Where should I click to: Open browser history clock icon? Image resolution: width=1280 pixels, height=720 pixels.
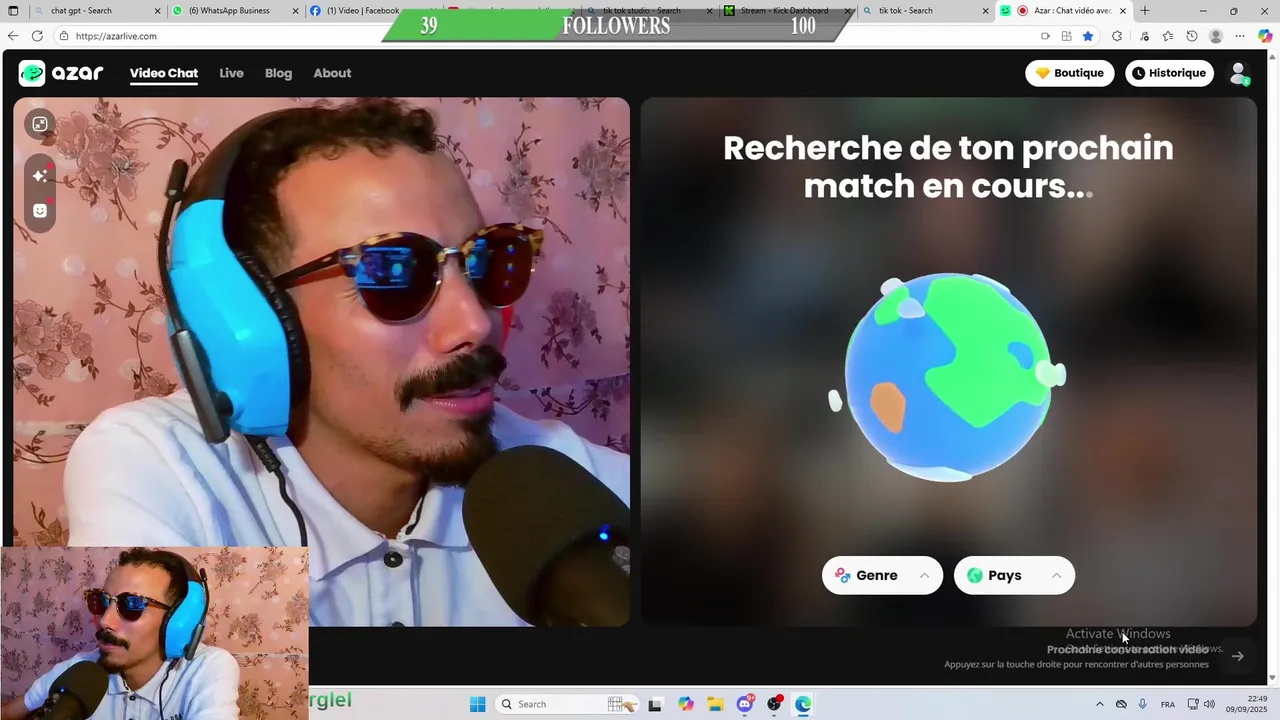(1192, 36)
